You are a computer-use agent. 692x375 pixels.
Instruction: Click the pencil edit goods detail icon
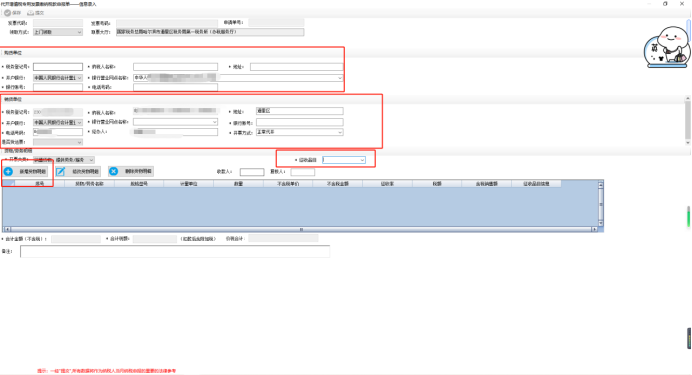click(x=60, y=171)
